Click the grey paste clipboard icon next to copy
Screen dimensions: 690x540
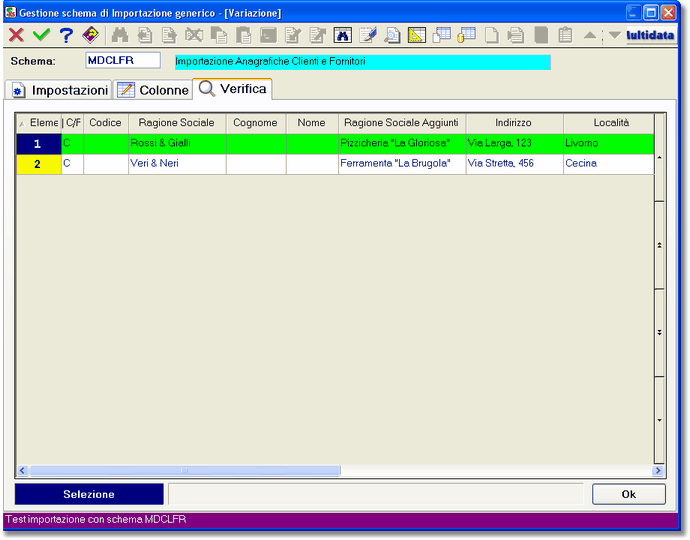[x=243, y=35]
